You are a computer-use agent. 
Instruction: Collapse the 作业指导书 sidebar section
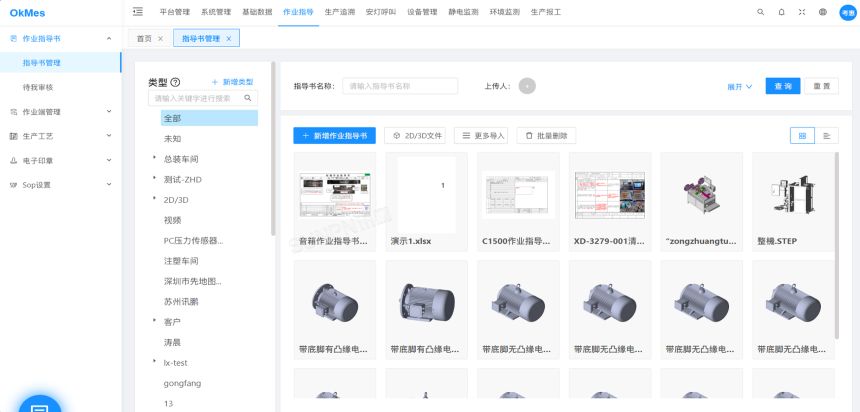click(109, 38)
